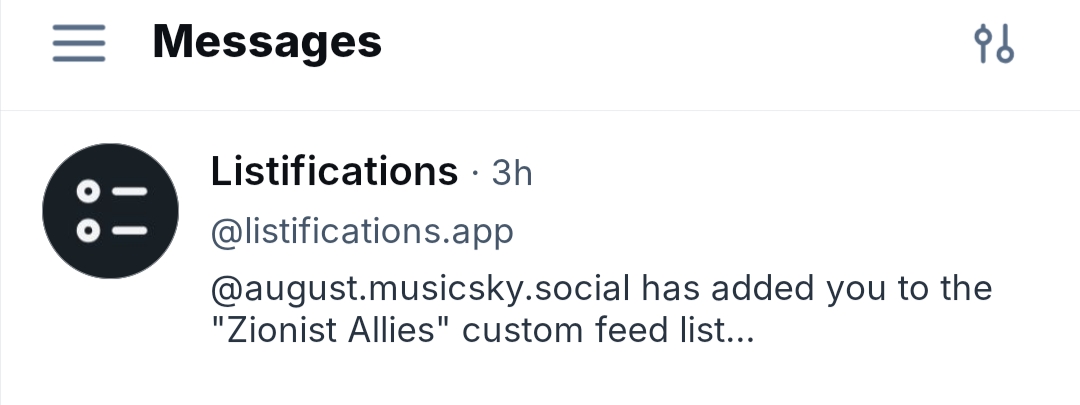This screenshot has width=1080, height=405.
Task: Open message mentioning @august.musicsky.social
Action: coord(421,289)
